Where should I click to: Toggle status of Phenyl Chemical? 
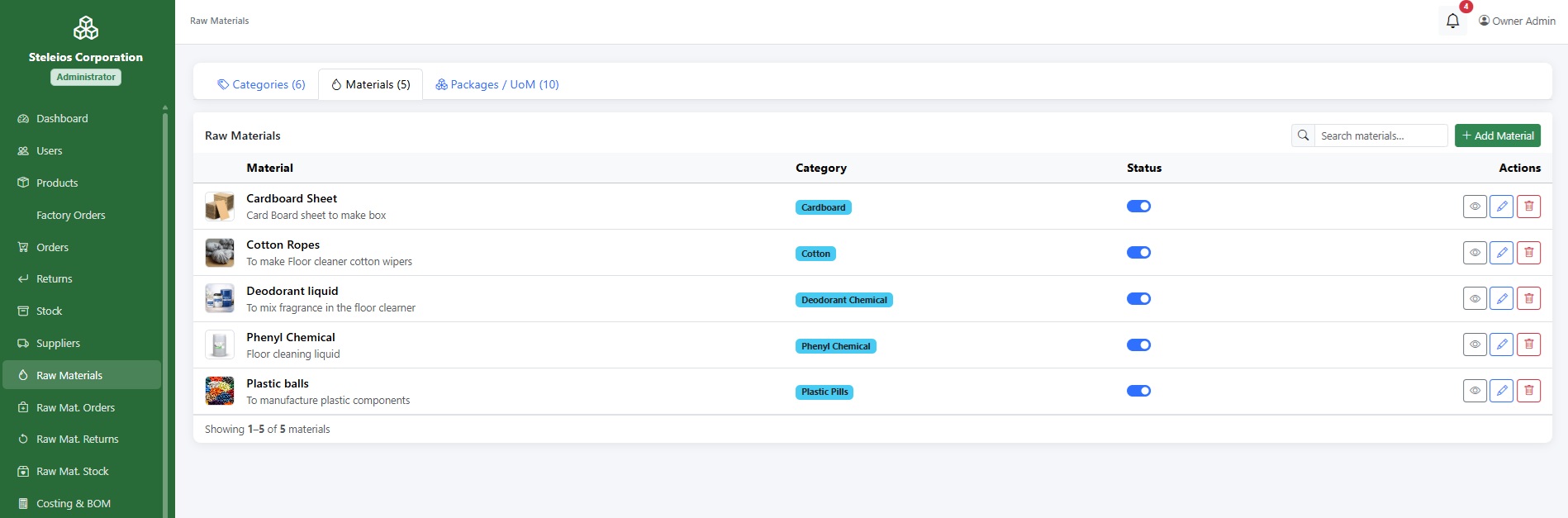click(1138, 345)
